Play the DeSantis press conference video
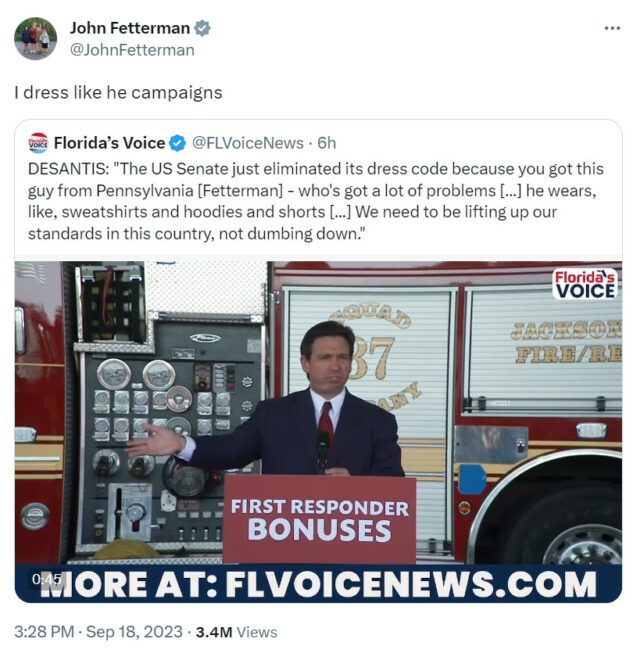Screen dimensions: 640x653 [x=319, y=431]
